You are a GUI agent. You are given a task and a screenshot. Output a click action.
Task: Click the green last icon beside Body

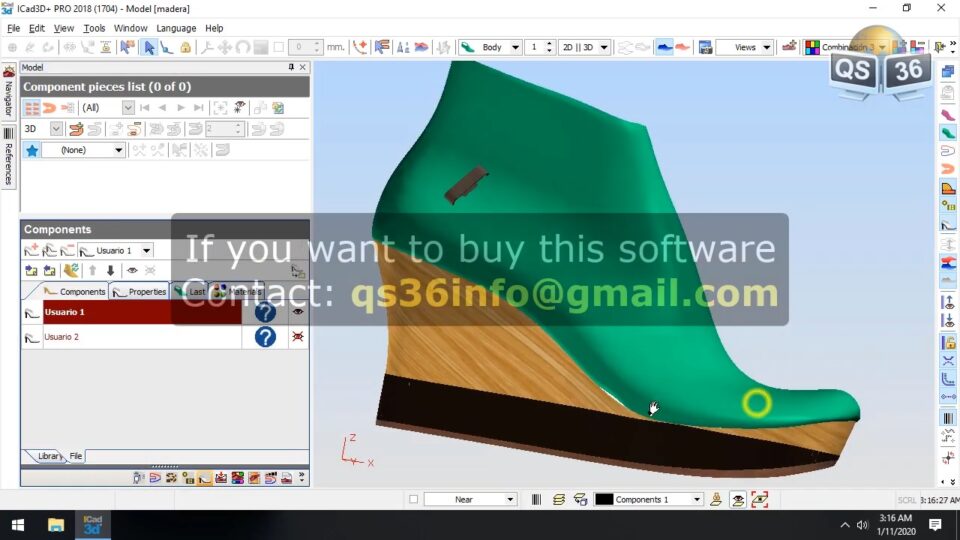[468, 47]
